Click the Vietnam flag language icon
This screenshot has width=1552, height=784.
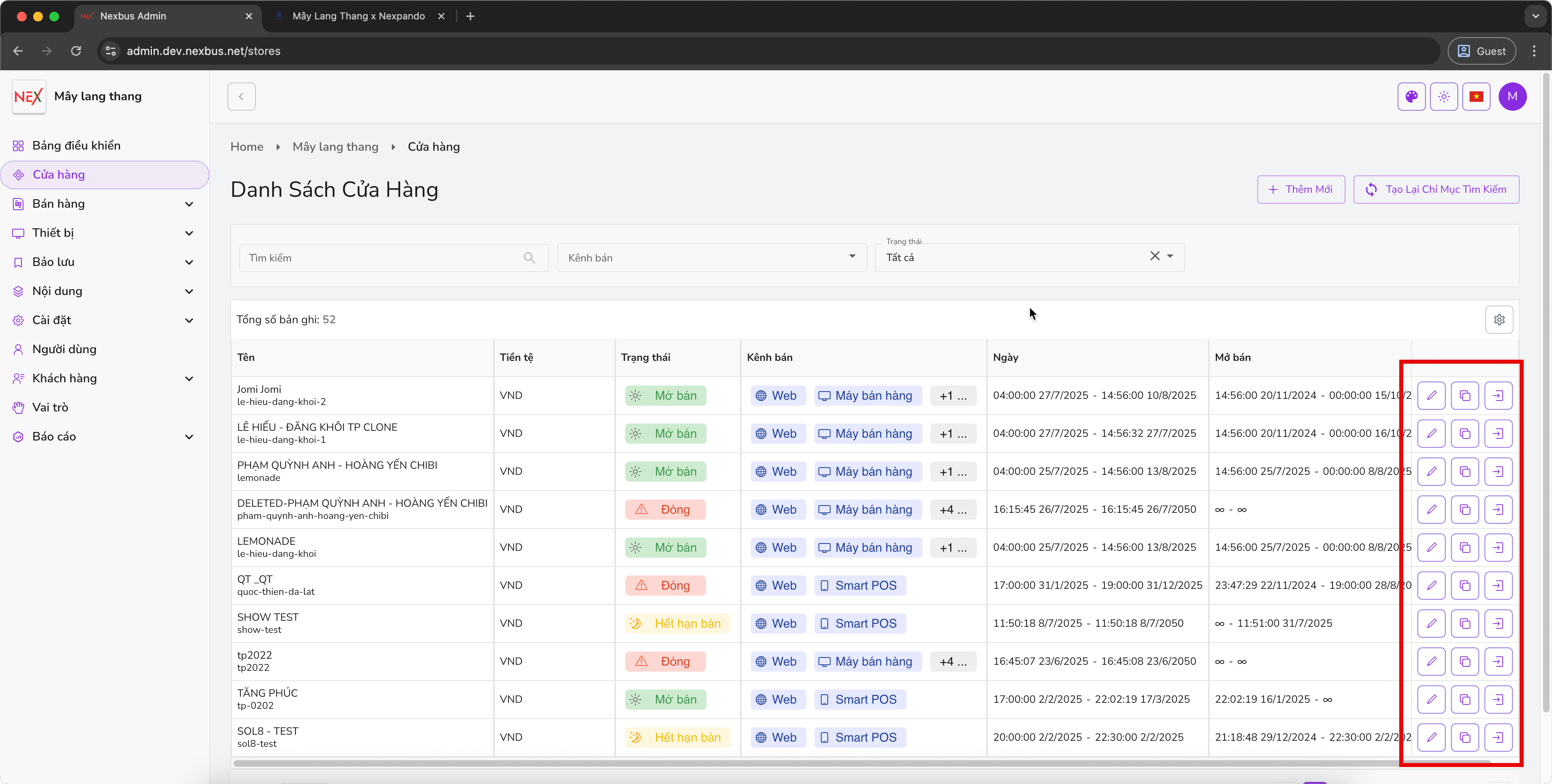click(x=1476, y=97)
